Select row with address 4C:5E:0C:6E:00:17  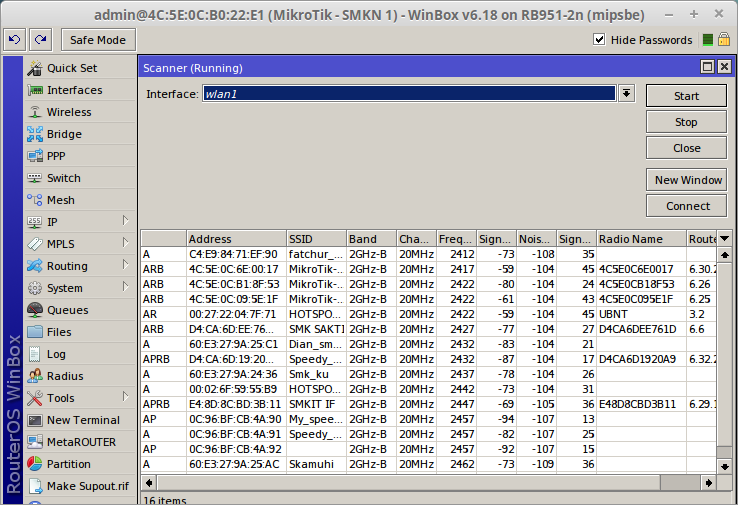(428, 269)
